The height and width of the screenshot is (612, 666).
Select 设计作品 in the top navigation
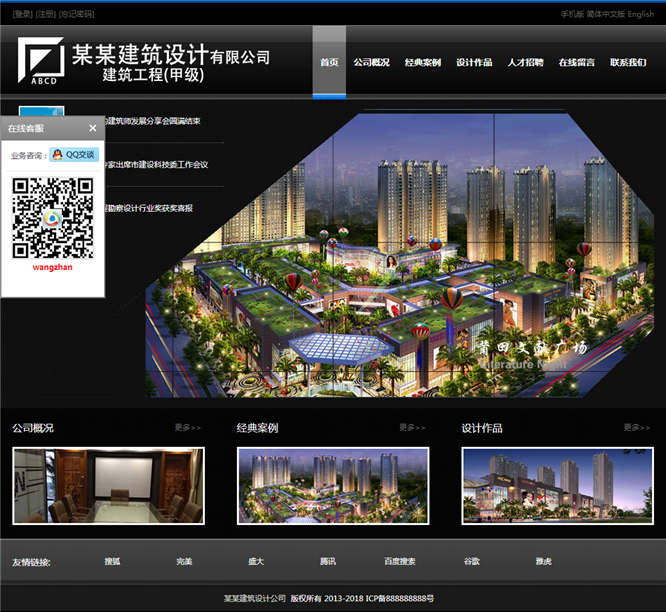(474, 62)
